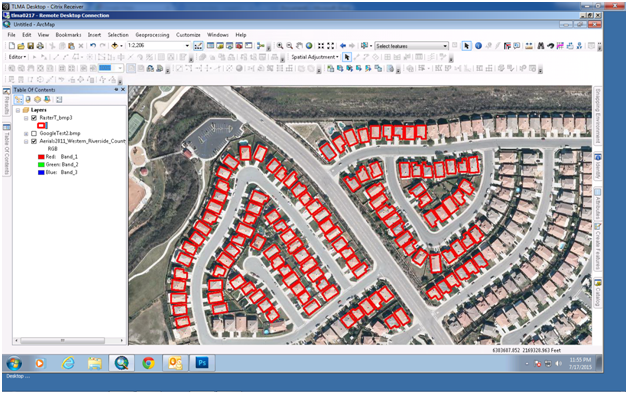This screenshot has height=394, width=628.
Task: Uncheck the RasterT_bmp3 layer checkbox
Action: coord(34,118)
